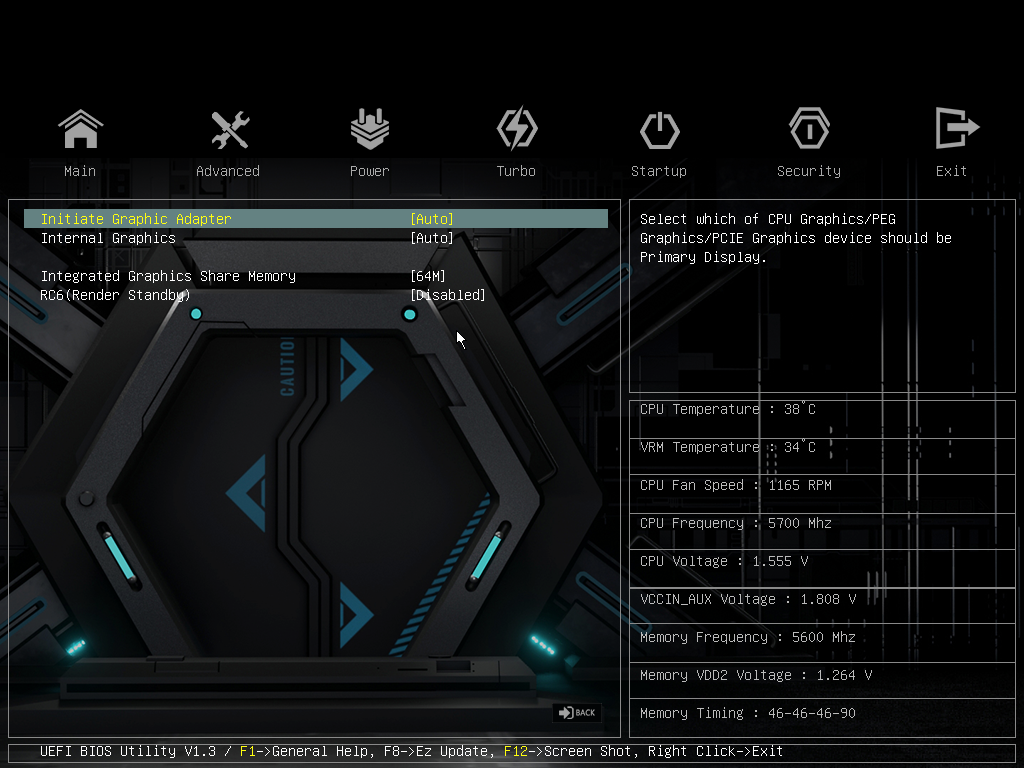Open the Startup tab label
This screenshot has width=1024, height=768.
[x=659, y=171]
